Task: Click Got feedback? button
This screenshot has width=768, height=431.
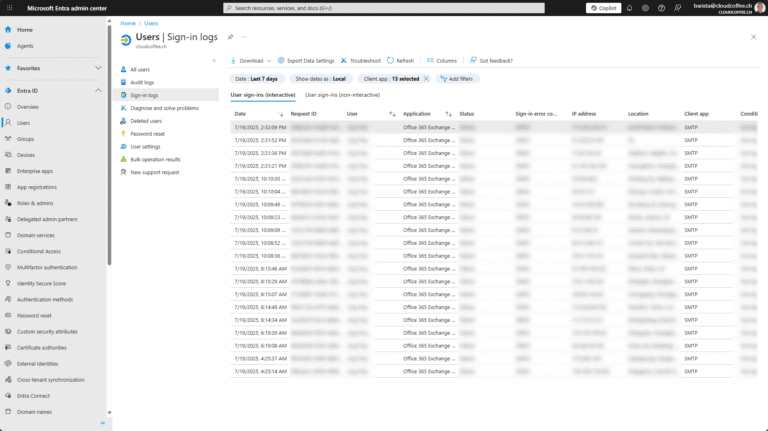Action: tap(491, 61)
